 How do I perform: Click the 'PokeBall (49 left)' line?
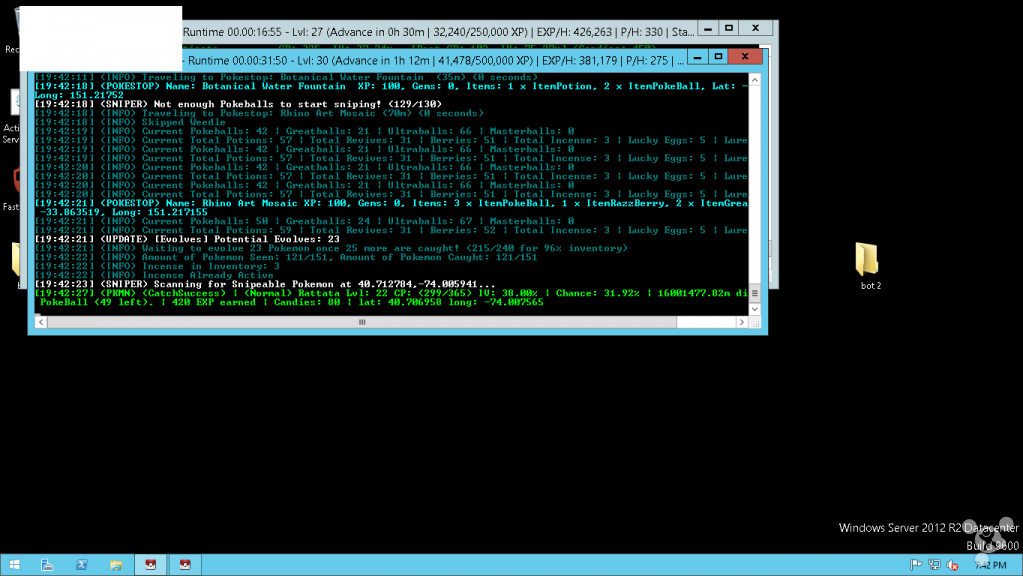(292, 303)
